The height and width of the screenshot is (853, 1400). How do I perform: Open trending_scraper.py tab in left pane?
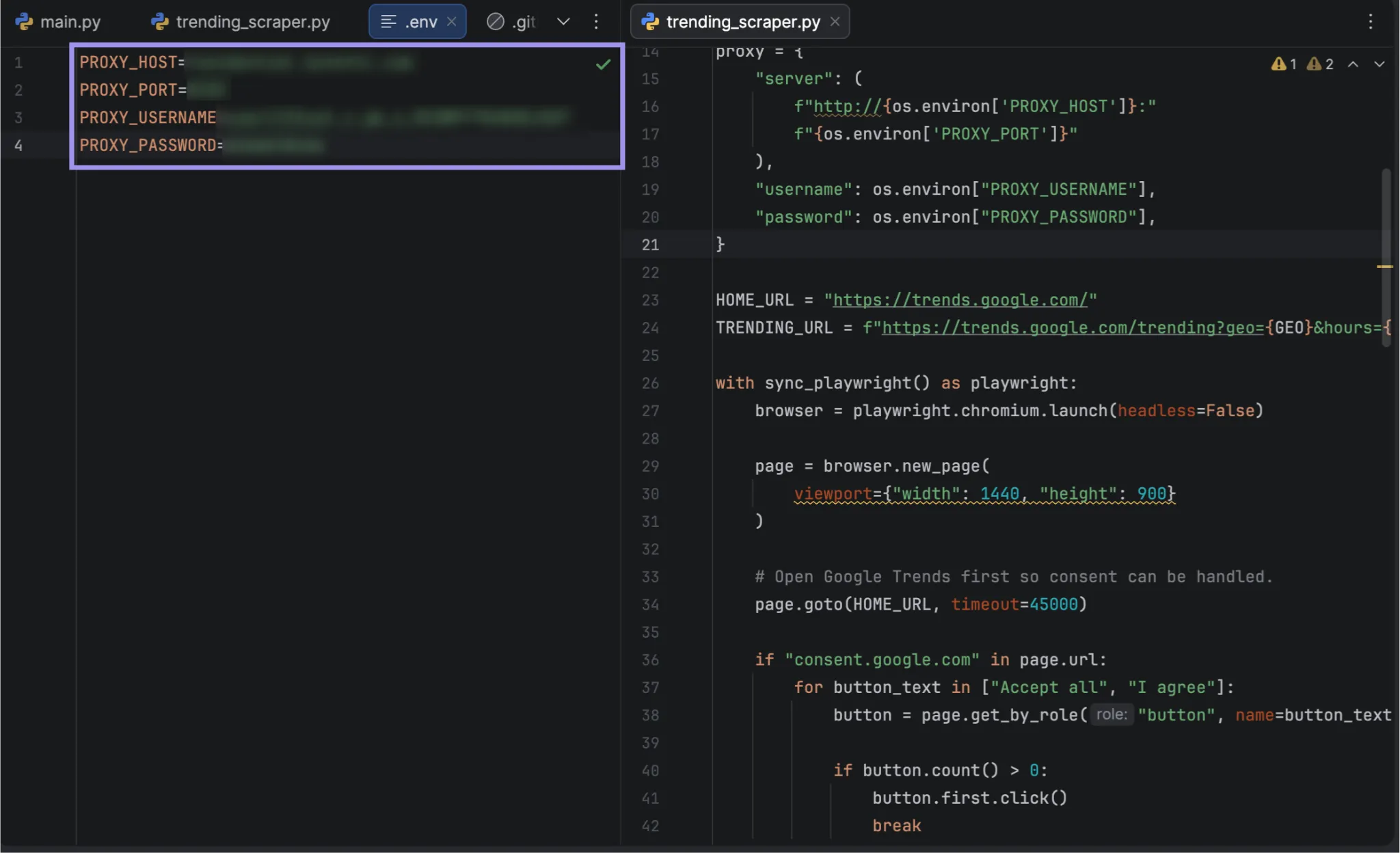240,22
